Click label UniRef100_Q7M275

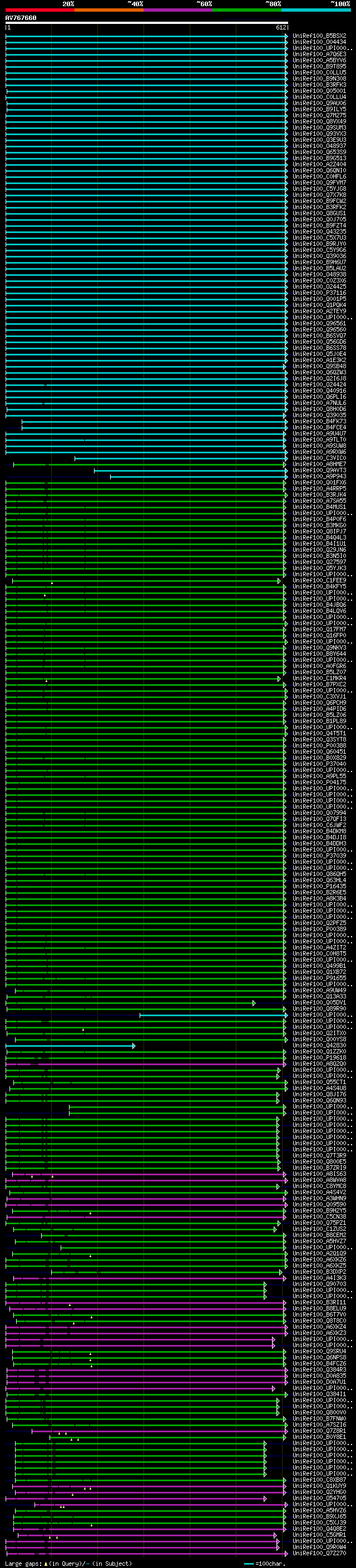[319, 115]
